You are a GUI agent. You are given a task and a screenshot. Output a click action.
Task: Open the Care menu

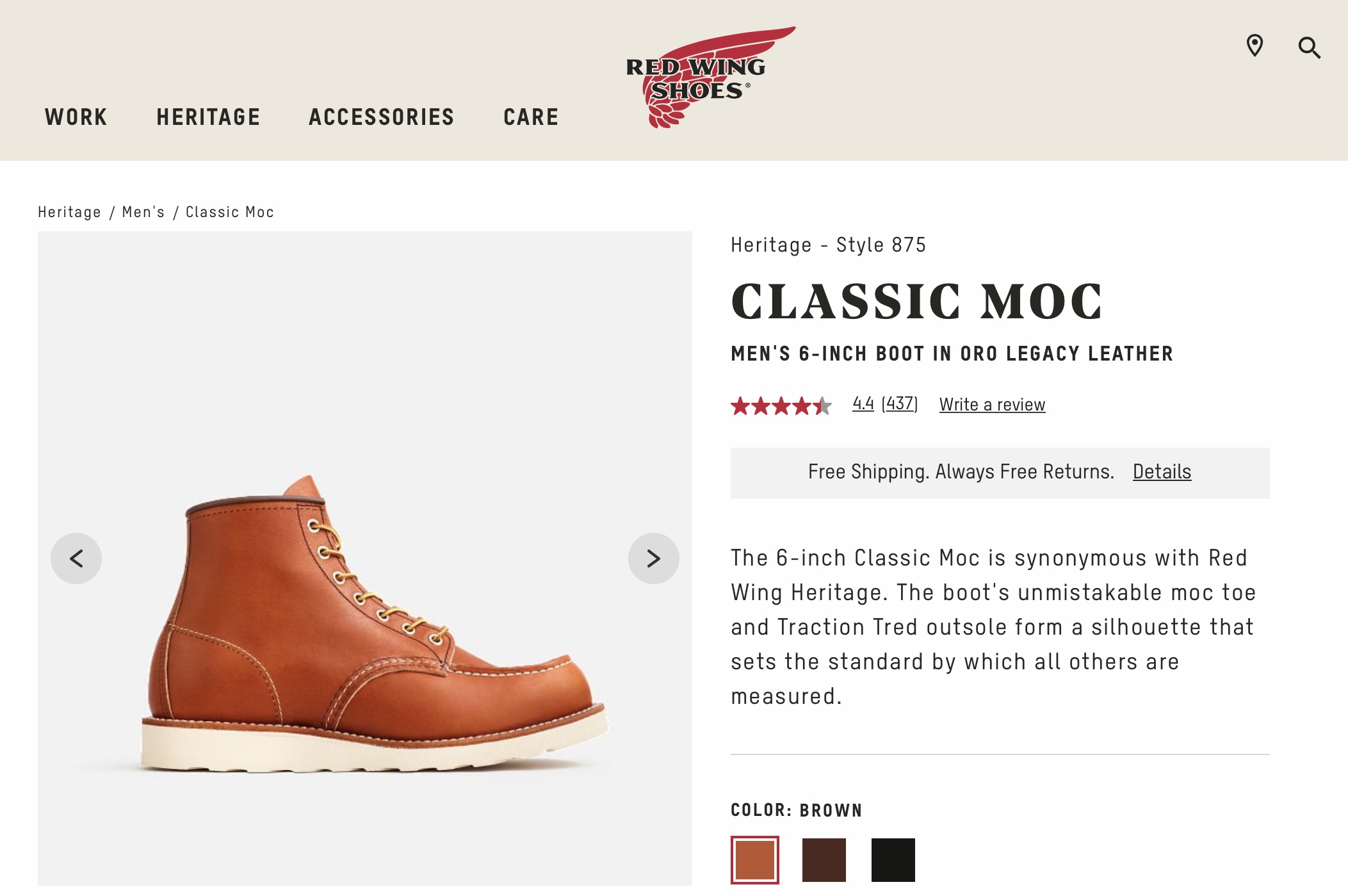point(531,117)
